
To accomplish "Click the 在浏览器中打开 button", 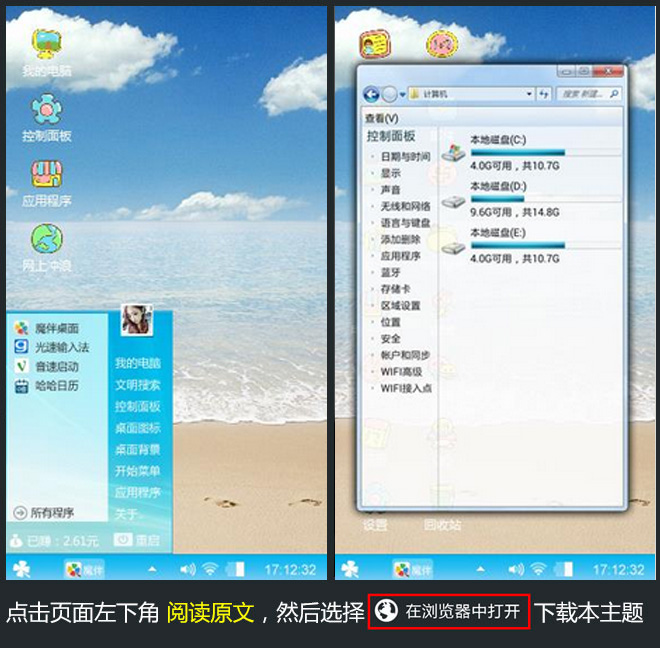I will pyautogui.click(x=449, y=612).
